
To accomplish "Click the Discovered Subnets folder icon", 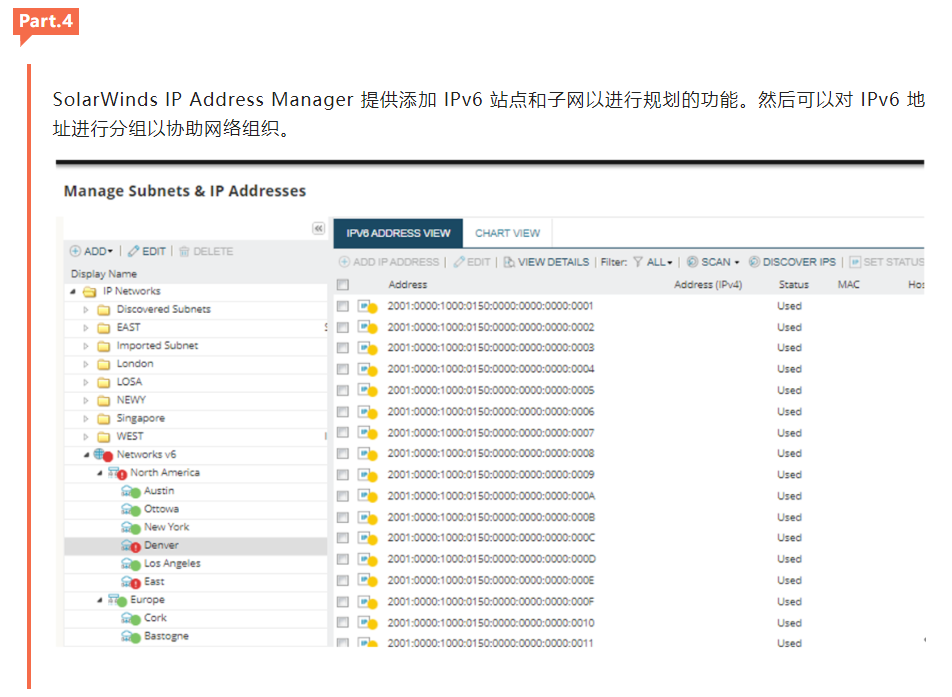I will pyautogui.click(x=104, y=310).
